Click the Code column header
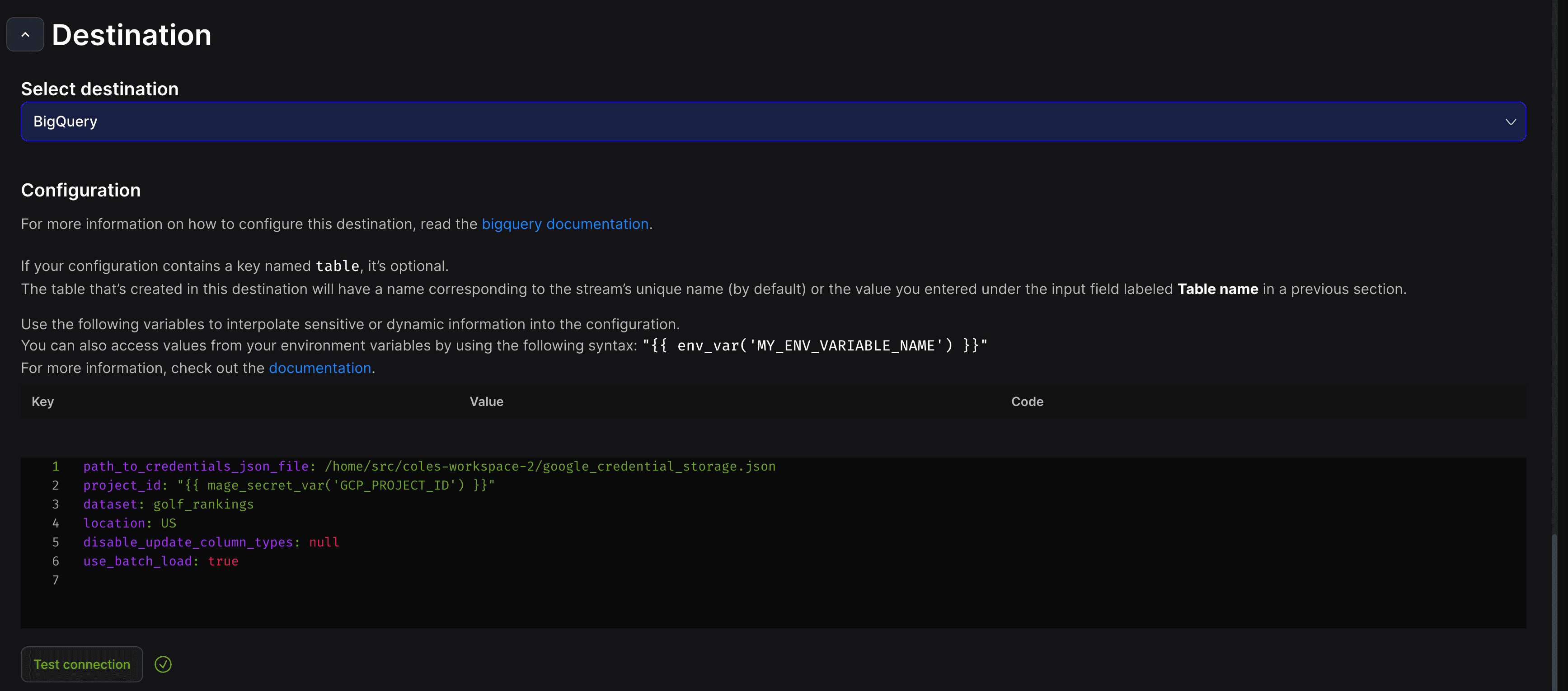Viewport: 1568px width, 691px height. point(1027,402)
